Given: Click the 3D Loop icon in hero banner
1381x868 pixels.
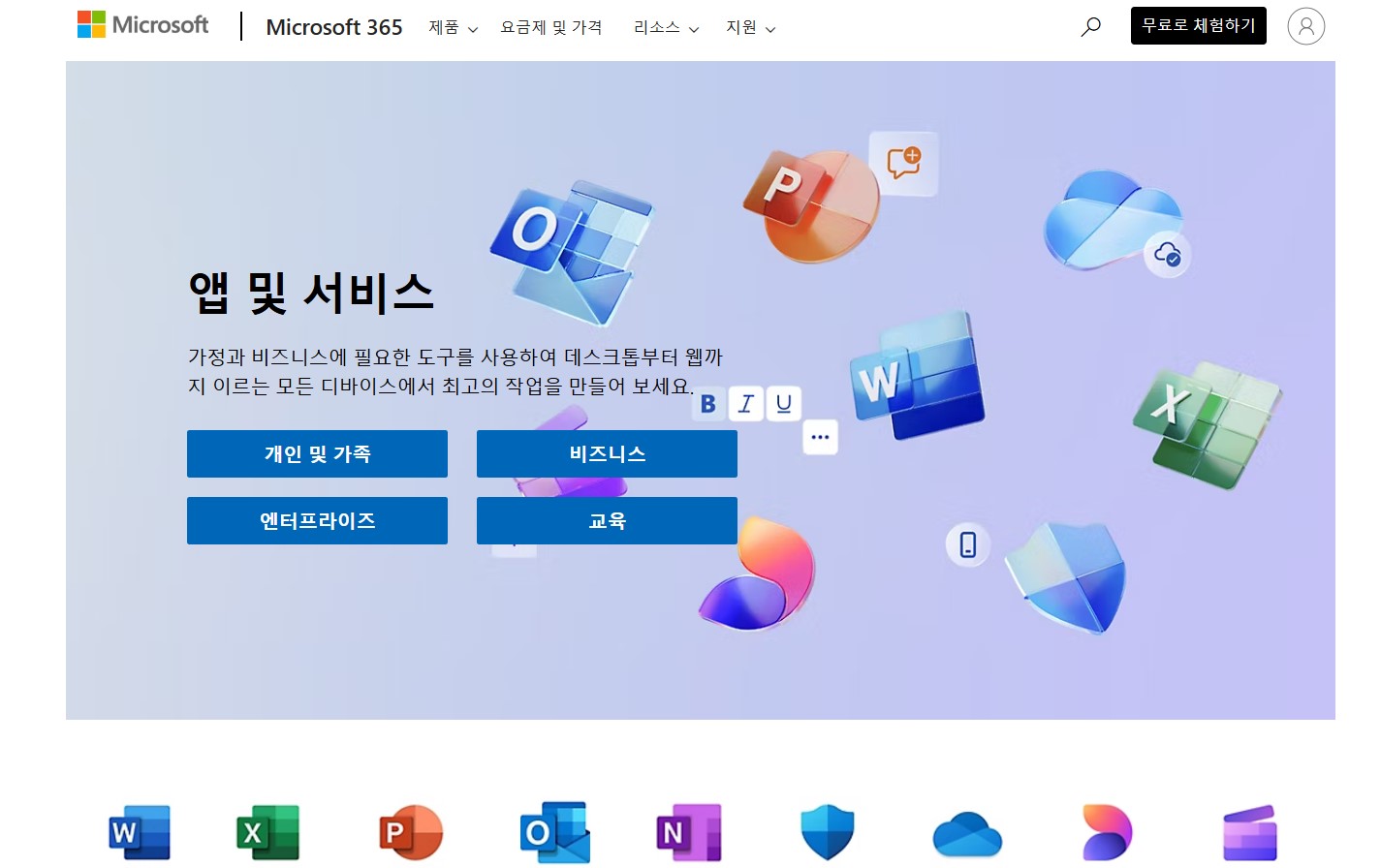Looking at the screenshot, I should click(758, 573).
